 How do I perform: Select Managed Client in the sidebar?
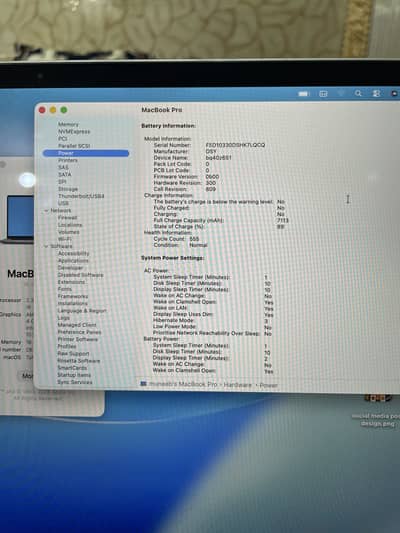(x=77, y=325)
